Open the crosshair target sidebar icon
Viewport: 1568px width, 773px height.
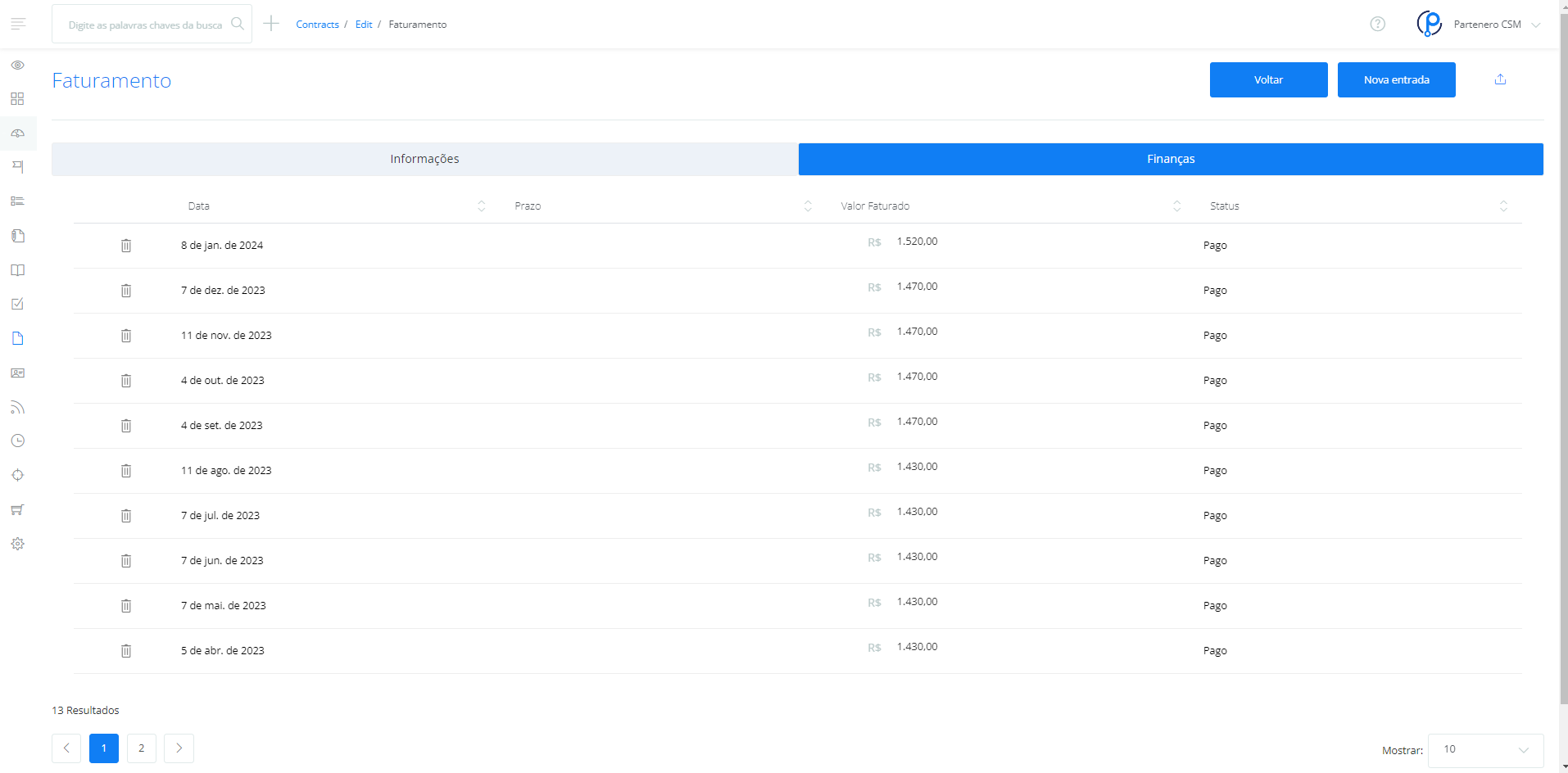pos(17,475)
